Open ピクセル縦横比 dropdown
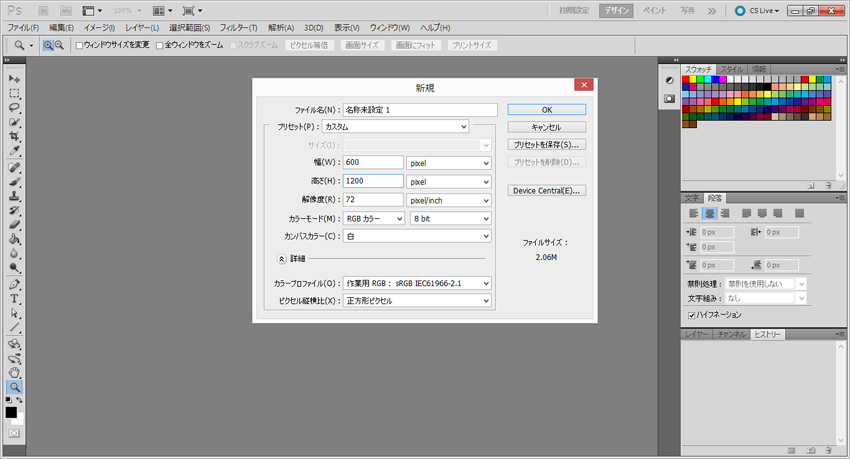850x459 pixels. (x=417, y=301)
